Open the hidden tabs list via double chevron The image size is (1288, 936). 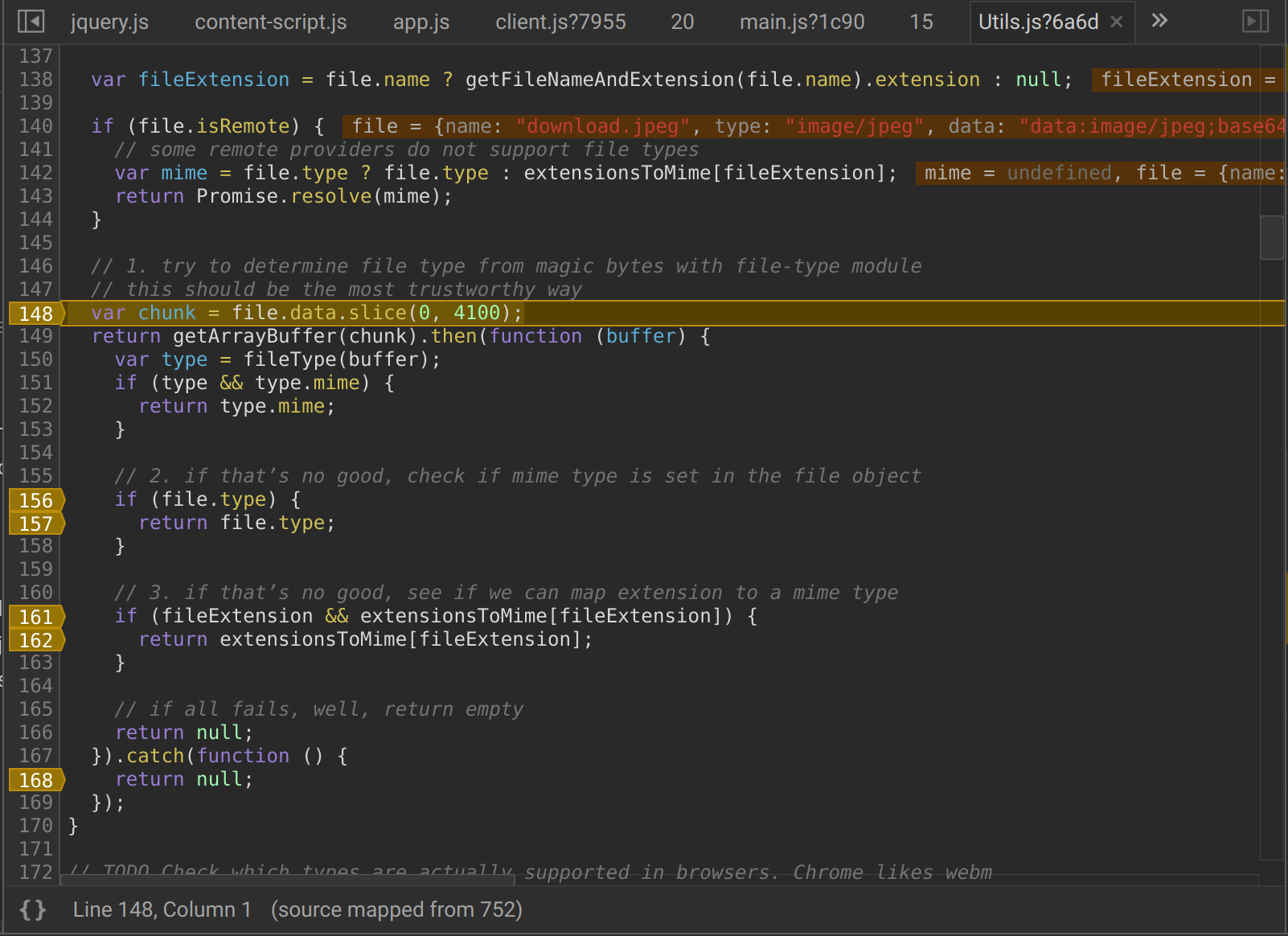[x=1159, y=21]
